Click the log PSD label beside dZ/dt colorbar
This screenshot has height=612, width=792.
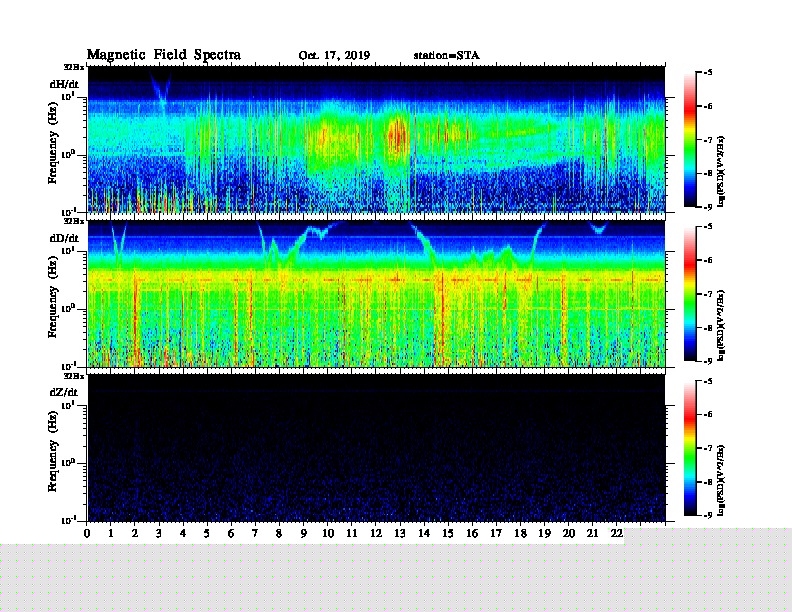coord(721,480)
